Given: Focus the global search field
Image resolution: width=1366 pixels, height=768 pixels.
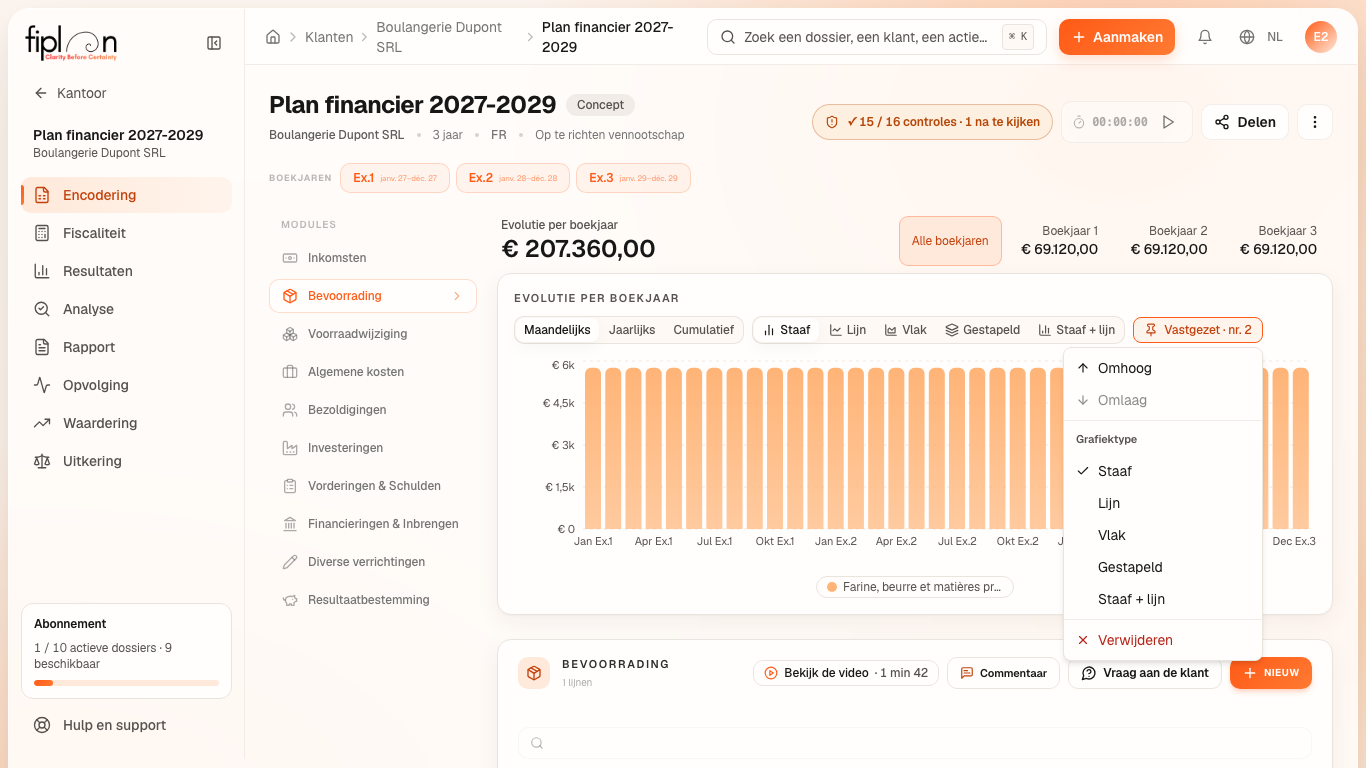Looking at the screenshot, I should click(877, 37).
